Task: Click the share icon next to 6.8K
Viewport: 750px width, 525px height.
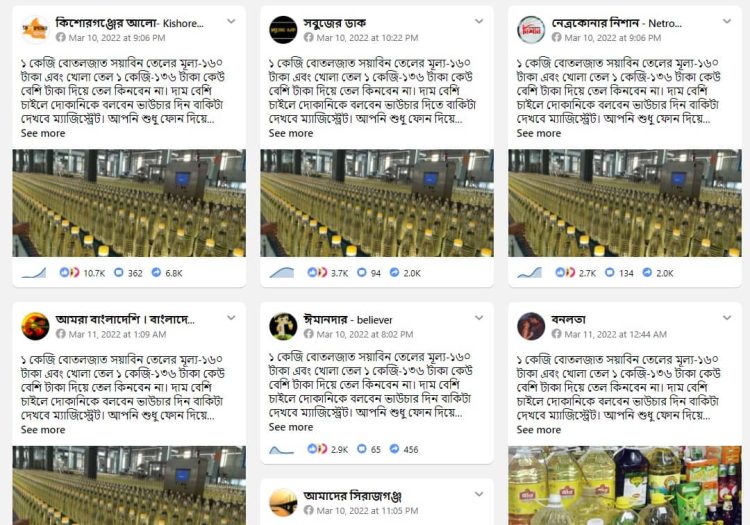Action: [156, 273]
